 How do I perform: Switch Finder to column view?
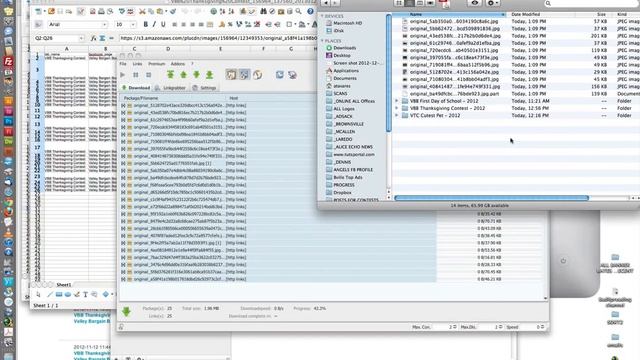pos(420,3)
